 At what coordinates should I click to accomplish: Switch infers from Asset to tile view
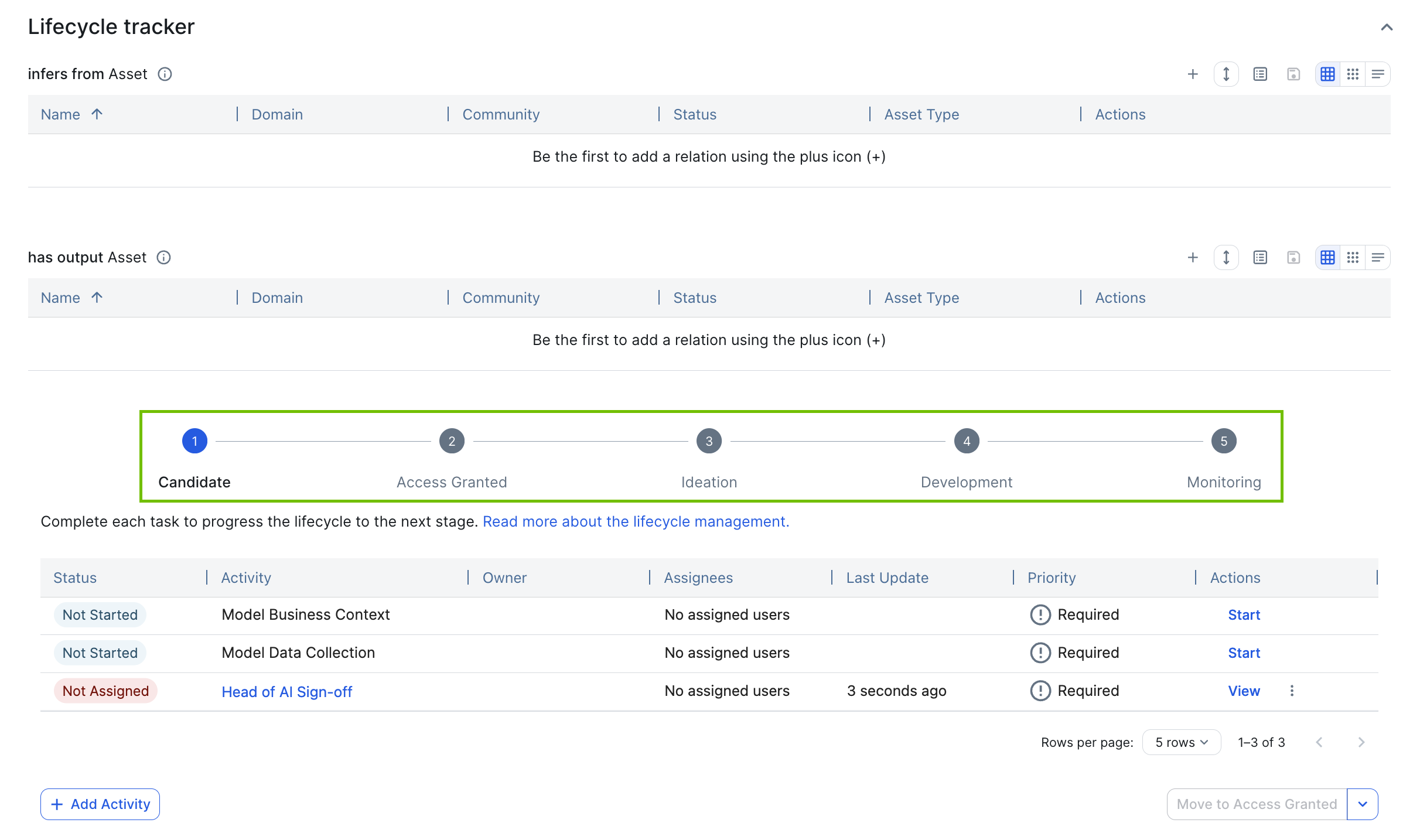[x=1353, y=74]
